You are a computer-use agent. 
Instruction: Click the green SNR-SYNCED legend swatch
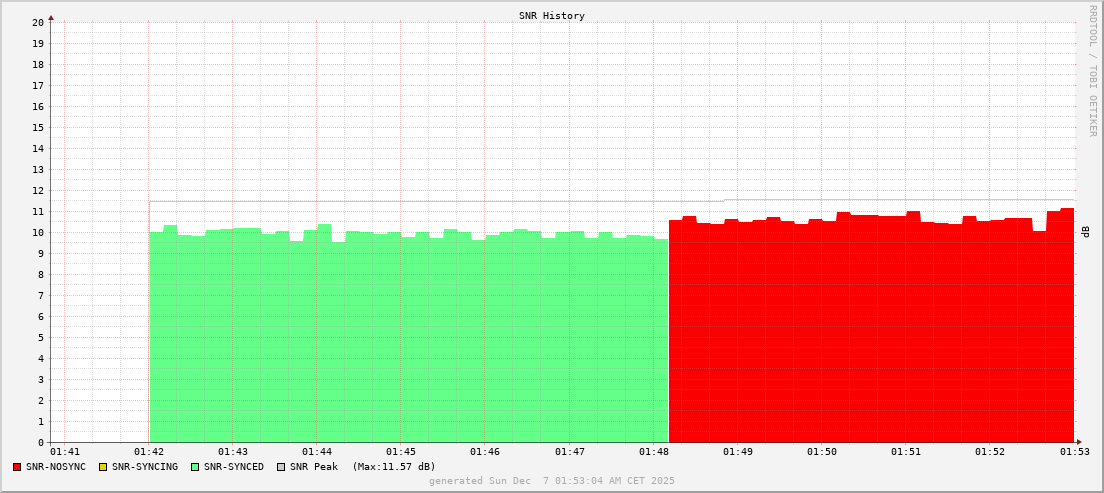point(195,467)
